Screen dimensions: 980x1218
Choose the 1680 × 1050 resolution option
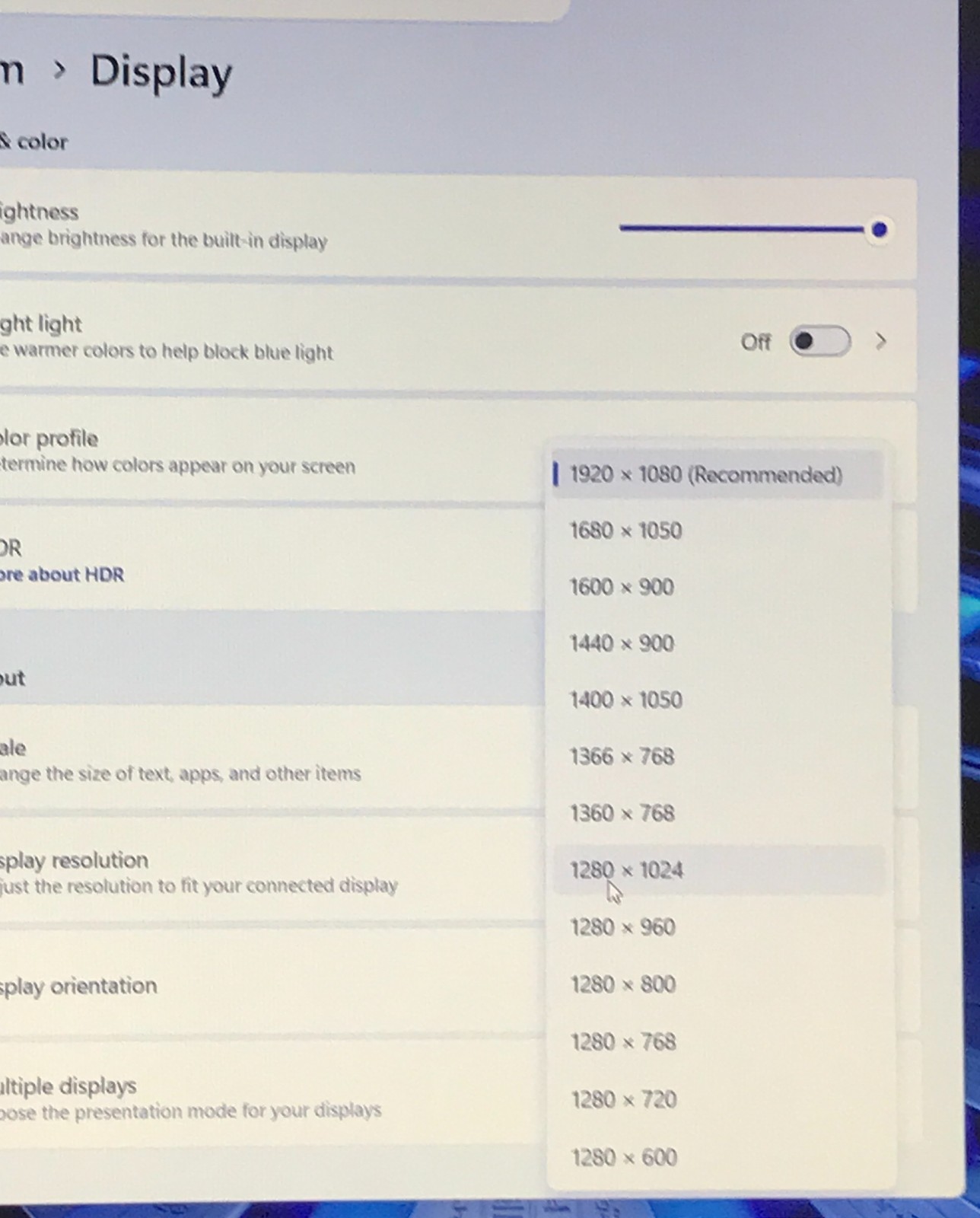tap(717, 531)
